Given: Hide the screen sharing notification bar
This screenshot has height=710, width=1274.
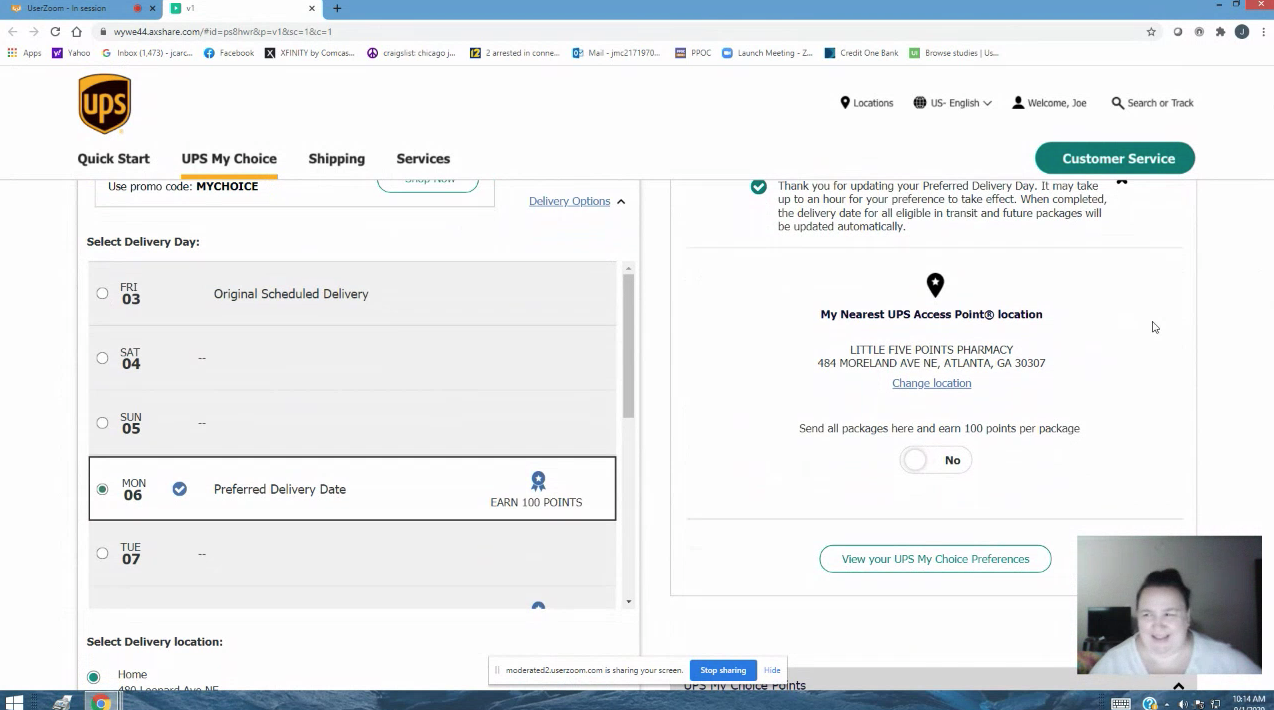Looking at the screenshot, I should 772,670.
